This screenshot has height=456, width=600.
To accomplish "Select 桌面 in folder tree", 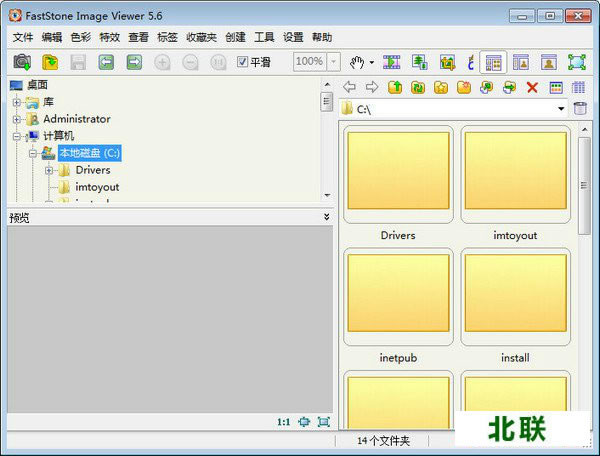I will pyautogui.click(x=38, y=85).
